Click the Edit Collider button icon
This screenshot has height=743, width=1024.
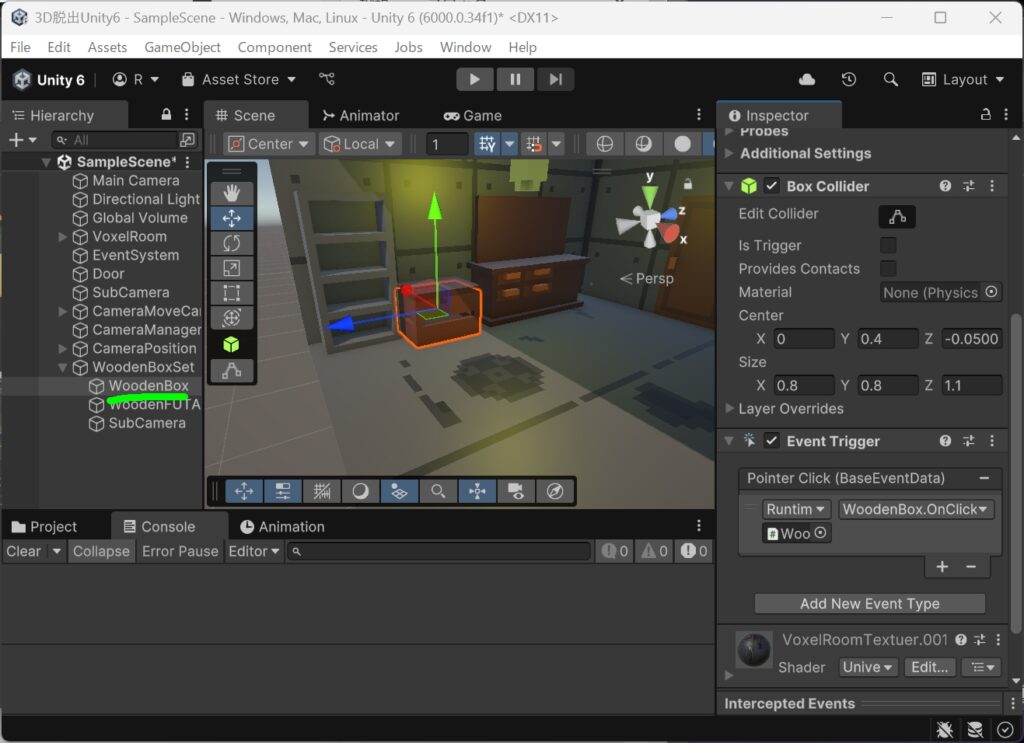point(897,217)
